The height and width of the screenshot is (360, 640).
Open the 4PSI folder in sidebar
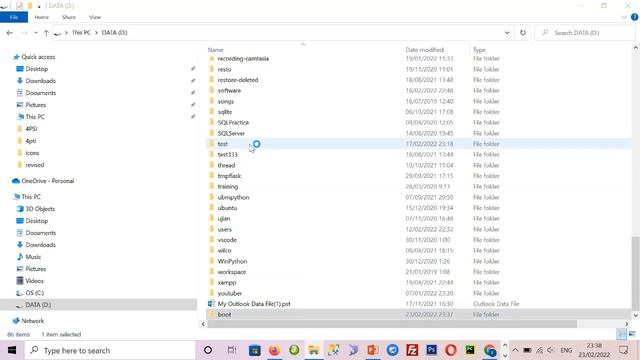pyautogui.click(x=31, y=129)
